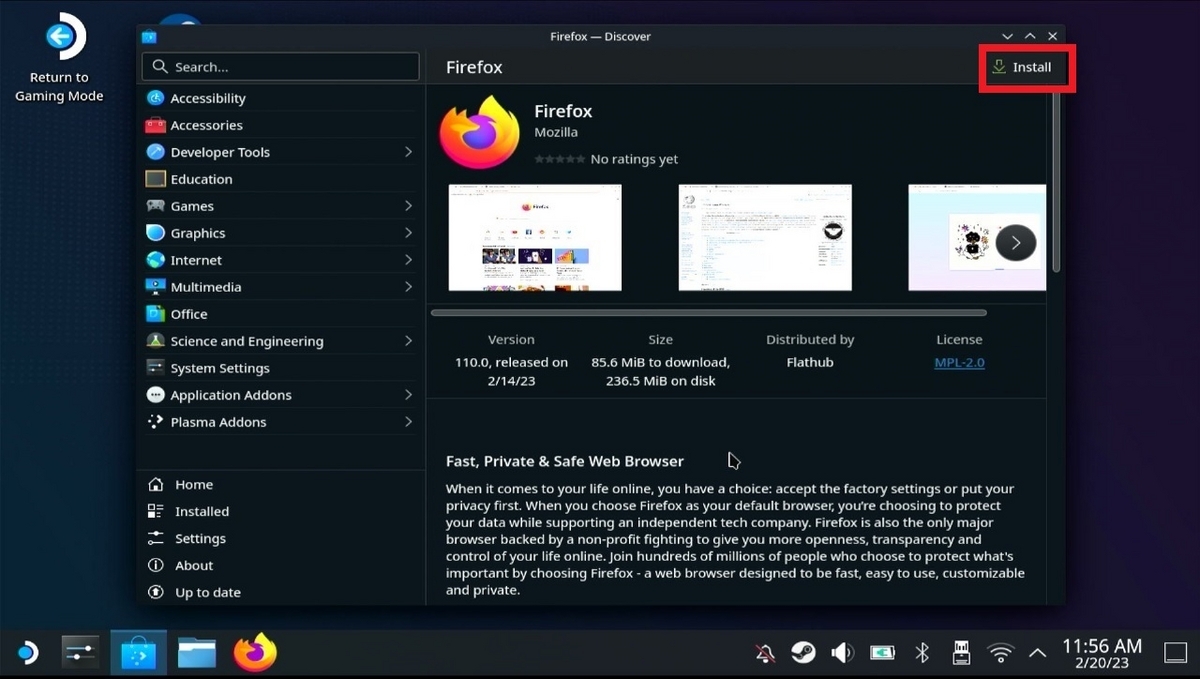Click the Discover window title bar icon
The width and height of the screenshot is (1200, 679).
(150, 36)
